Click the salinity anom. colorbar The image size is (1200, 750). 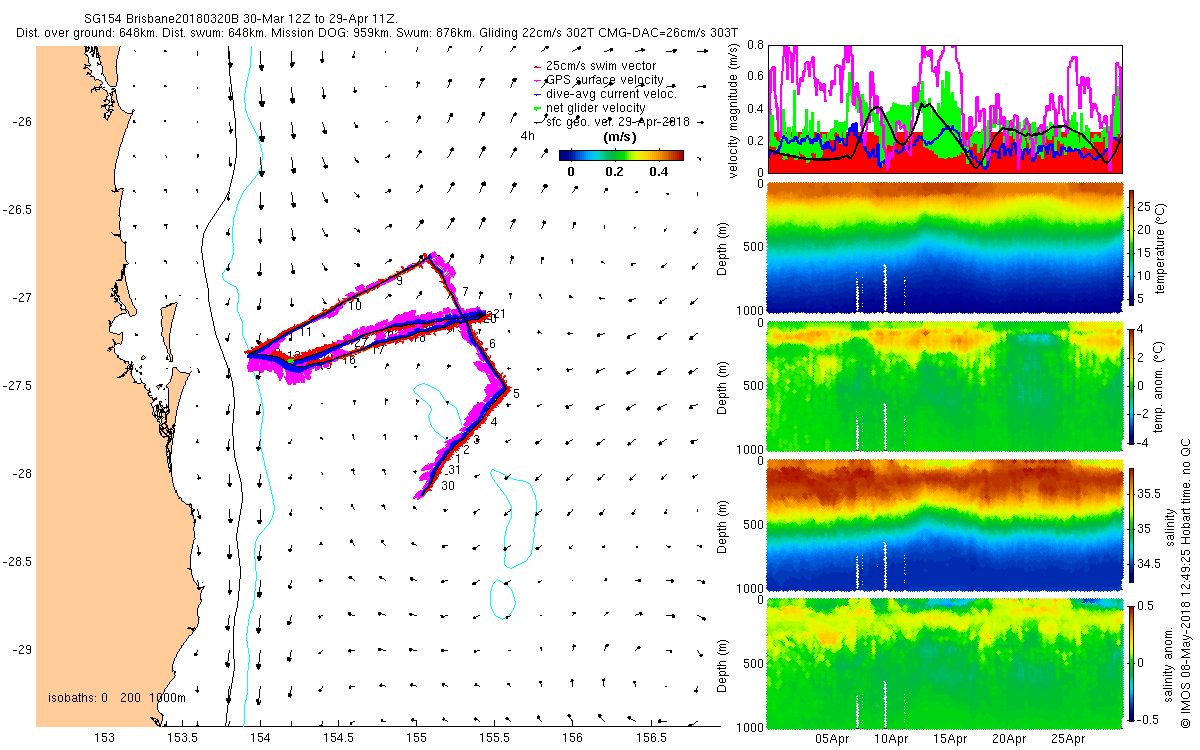[1133, 662]
